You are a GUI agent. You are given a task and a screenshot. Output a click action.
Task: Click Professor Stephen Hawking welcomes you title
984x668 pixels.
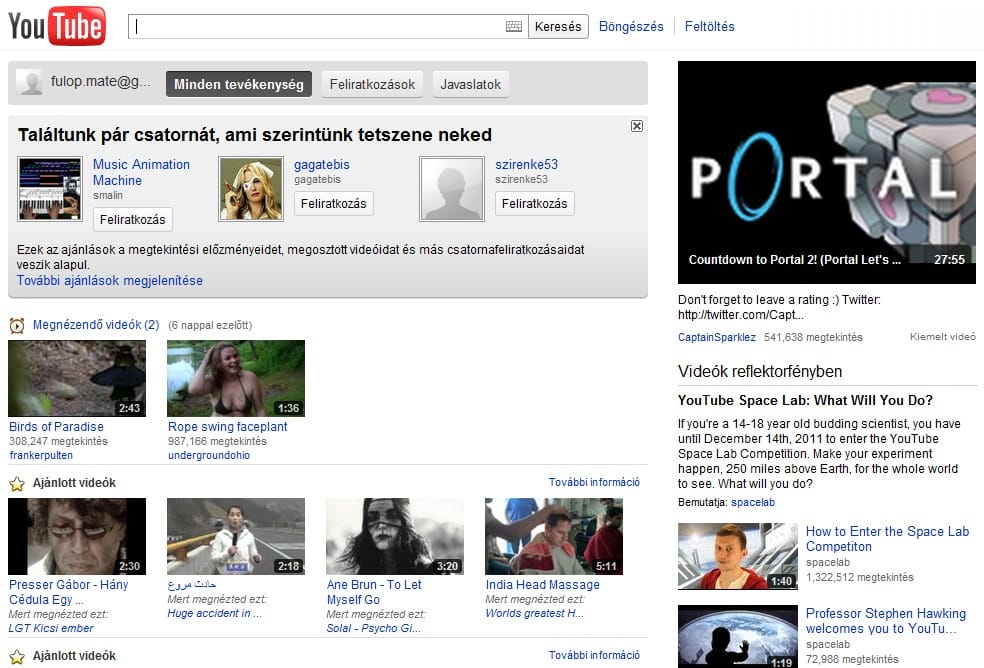[x=885, y=621]
